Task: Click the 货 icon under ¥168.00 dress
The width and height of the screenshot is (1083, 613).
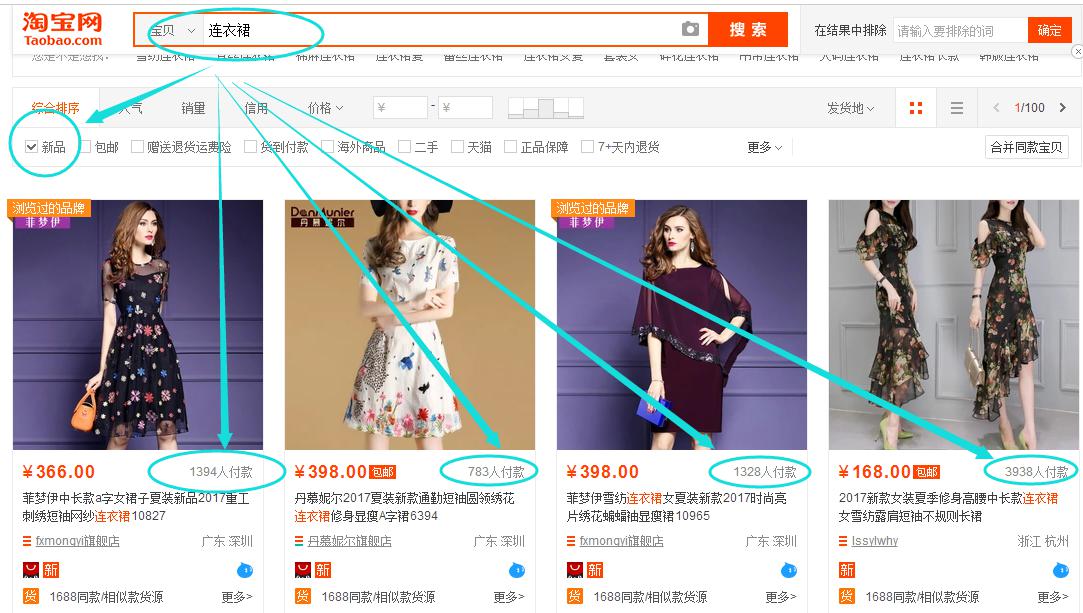Action: click(847, 597)
